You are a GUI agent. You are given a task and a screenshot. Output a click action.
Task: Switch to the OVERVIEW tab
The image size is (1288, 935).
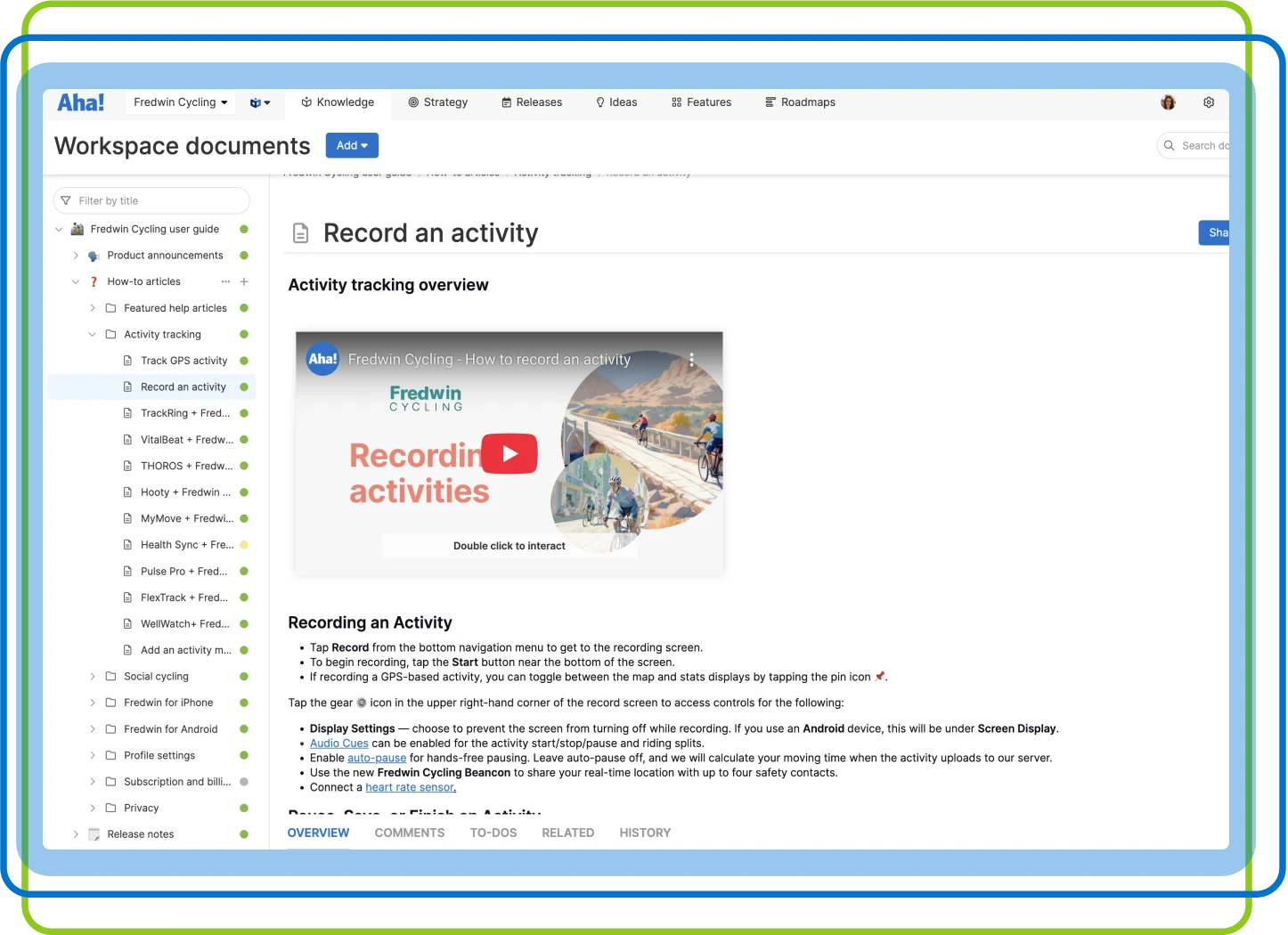coord(318,833)
